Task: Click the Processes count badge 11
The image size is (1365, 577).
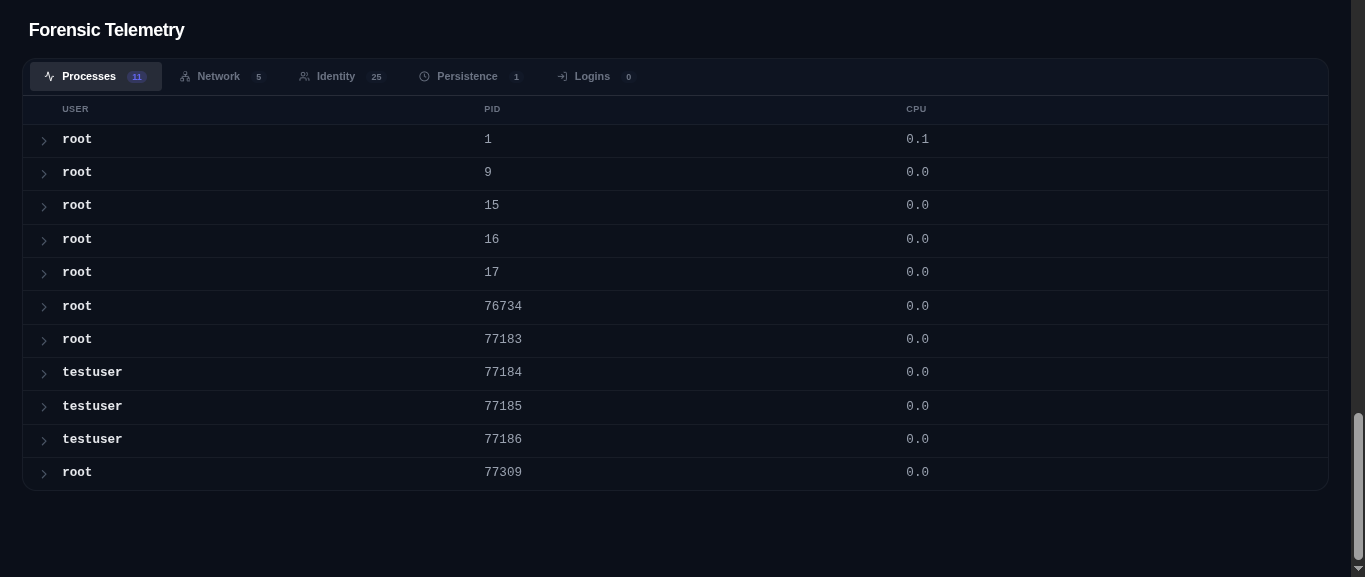Action: click(x=137, y=77)
